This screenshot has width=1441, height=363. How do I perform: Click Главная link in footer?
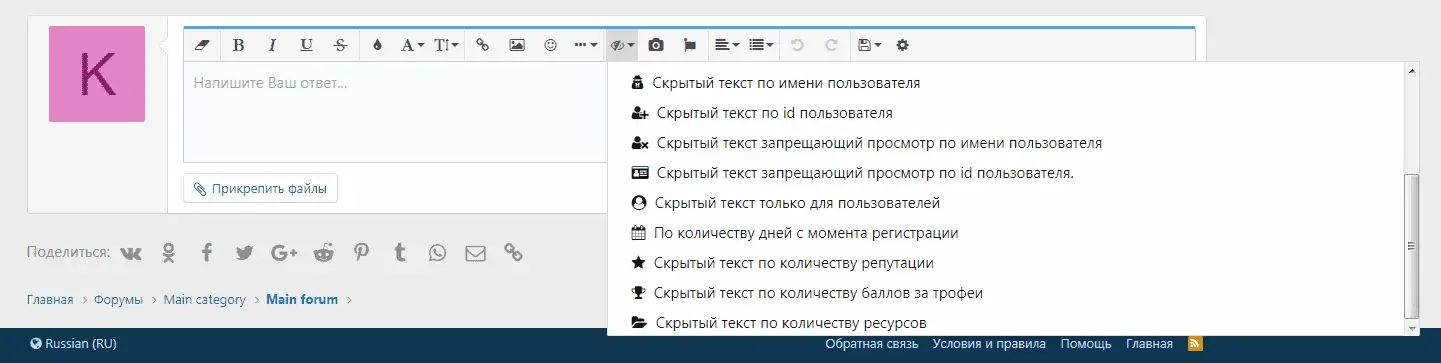[x=1149, y=344]
